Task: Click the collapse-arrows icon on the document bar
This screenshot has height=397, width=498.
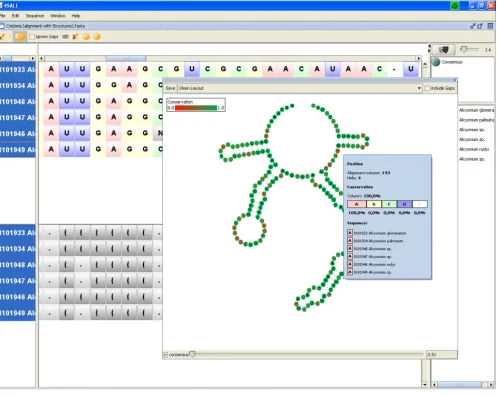Action: click(473, 26)
